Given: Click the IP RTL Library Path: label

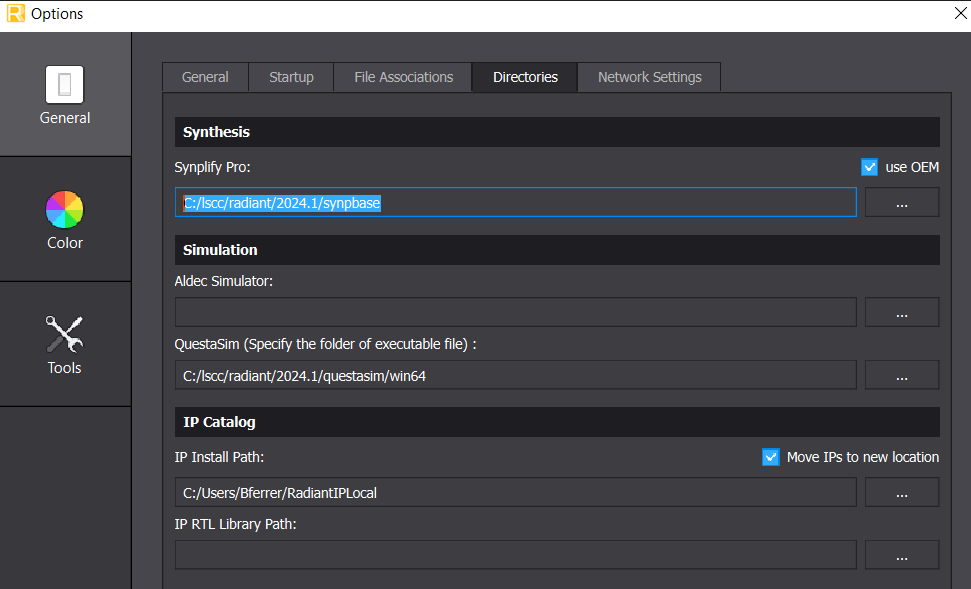Looking at the screenshot, I should click(235, 524).
